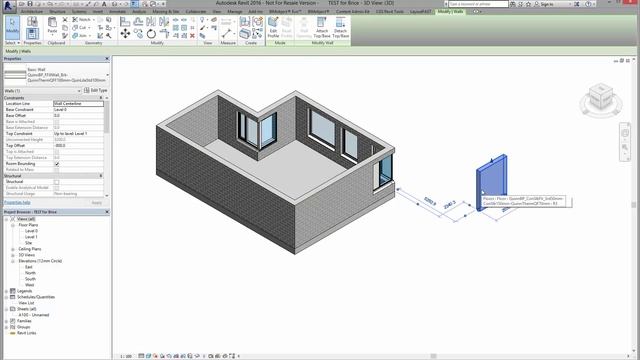The image size is (640, 360).
Task: Open the Massing & Site ribbon tab
Action: 166,12
